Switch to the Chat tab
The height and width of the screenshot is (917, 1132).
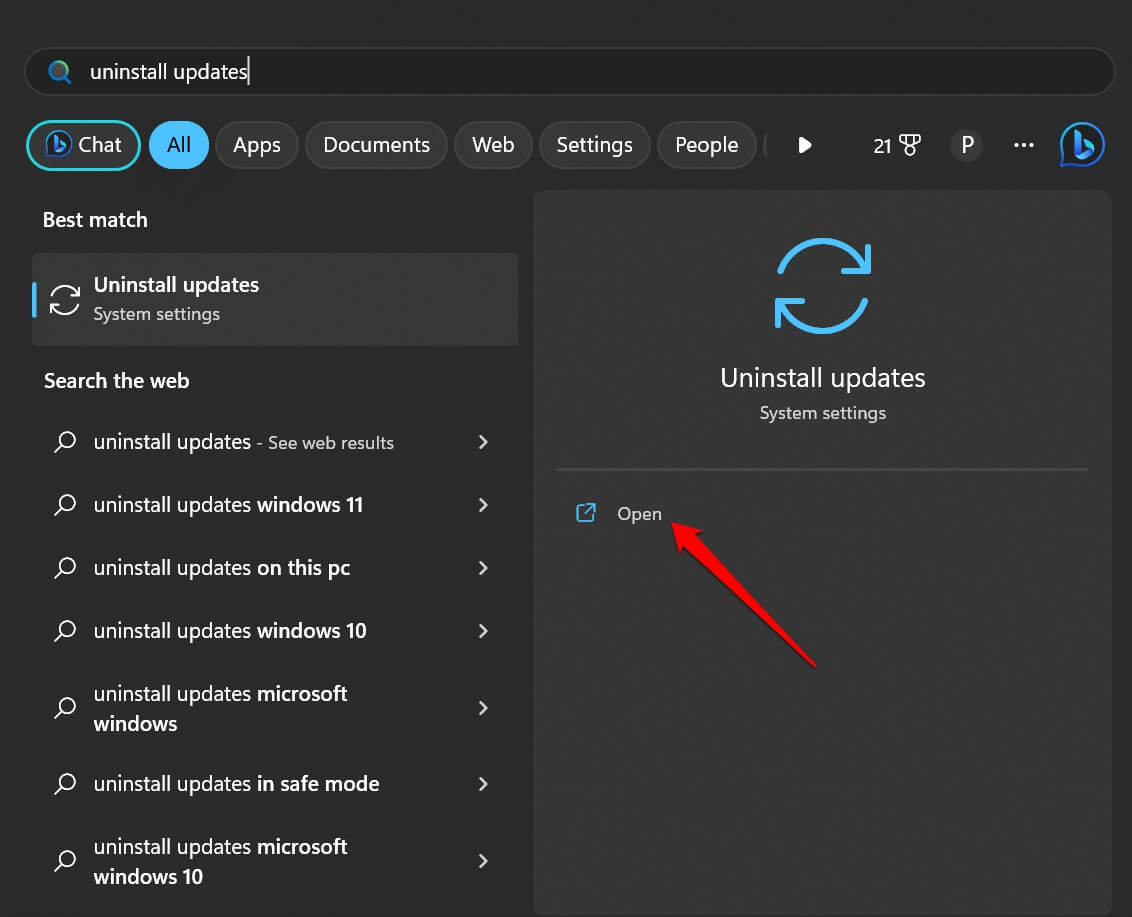(84, 145)
